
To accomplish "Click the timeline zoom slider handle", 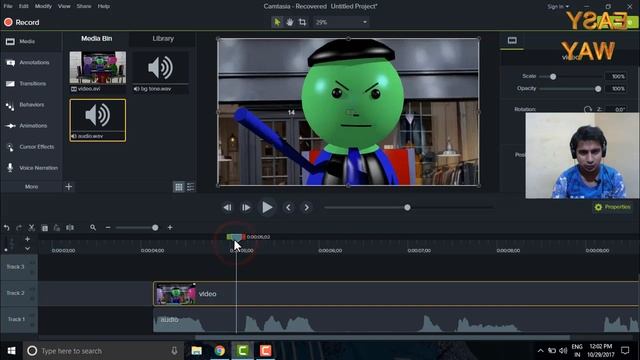I will tap(155, 227).
